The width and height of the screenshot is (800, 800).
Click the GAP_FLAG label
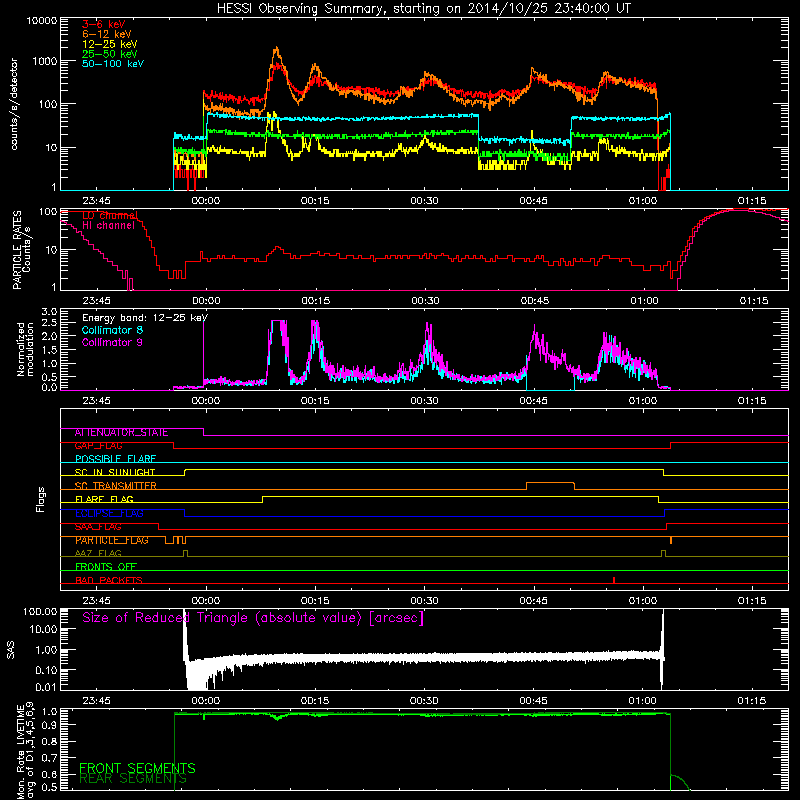coord(98,446)
